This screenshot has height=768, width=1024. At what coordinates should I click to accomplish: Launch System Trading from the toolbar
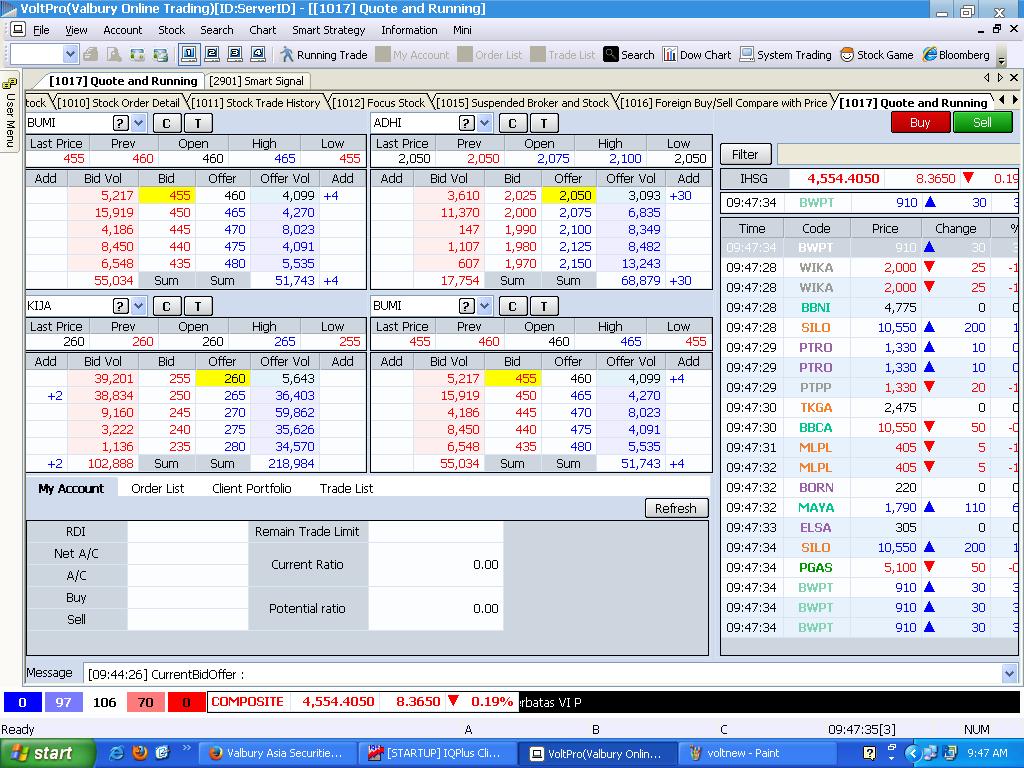point(786,55)
